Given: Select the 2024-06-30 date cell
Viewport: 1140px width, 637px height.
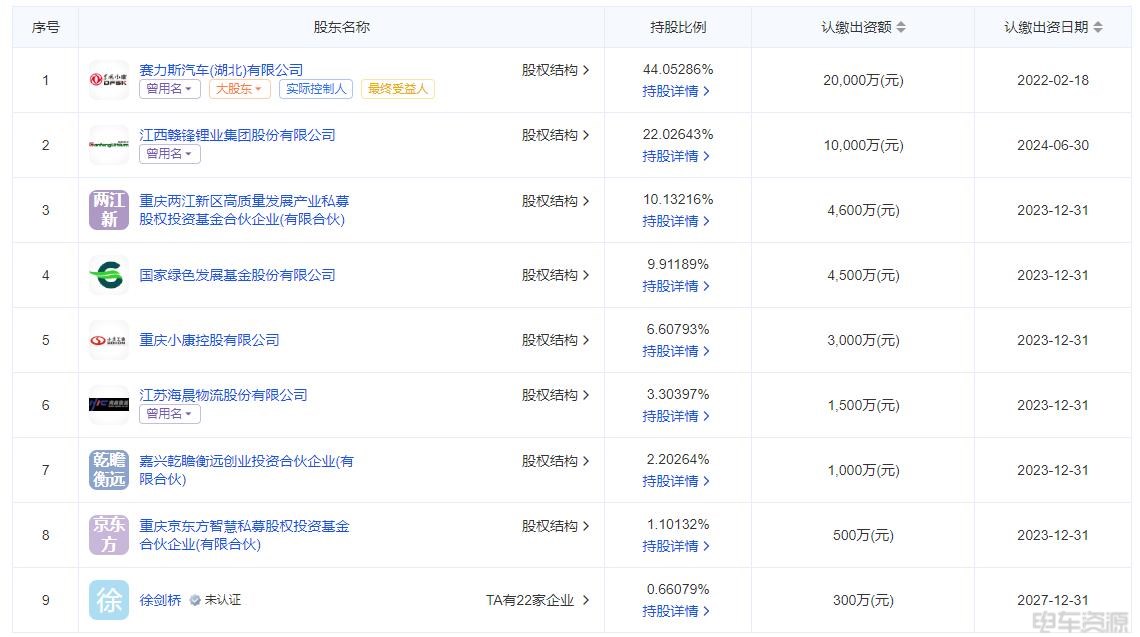Looking at the screenshot, I should coord(1053,145).
